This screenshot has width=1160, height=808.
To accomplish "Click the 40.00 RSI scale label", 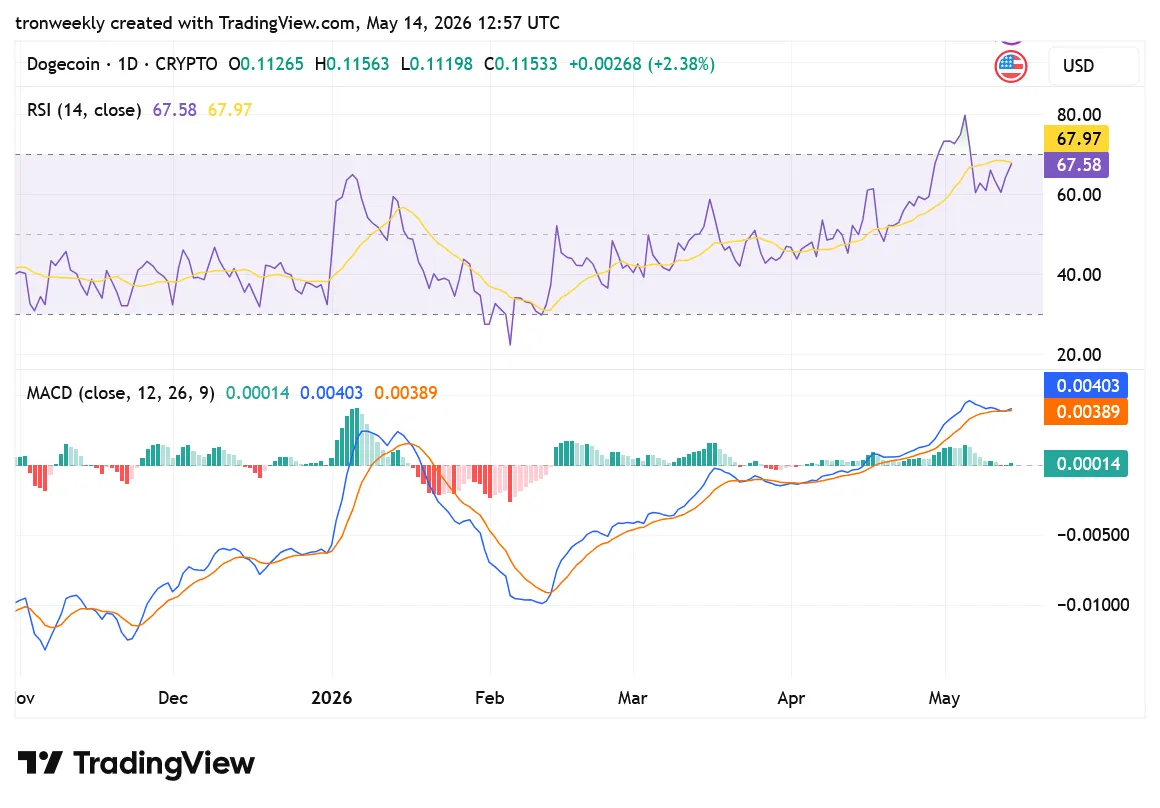I will coord(1079,275).
